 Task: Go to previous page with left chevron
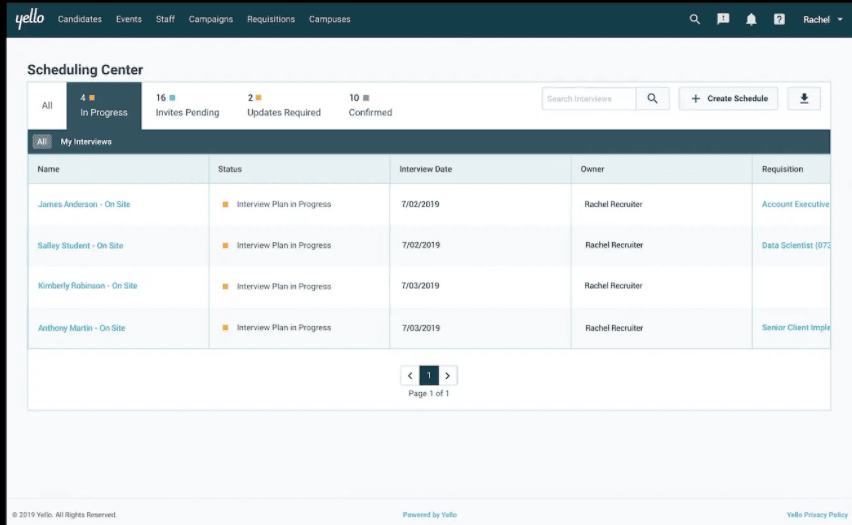410,376
